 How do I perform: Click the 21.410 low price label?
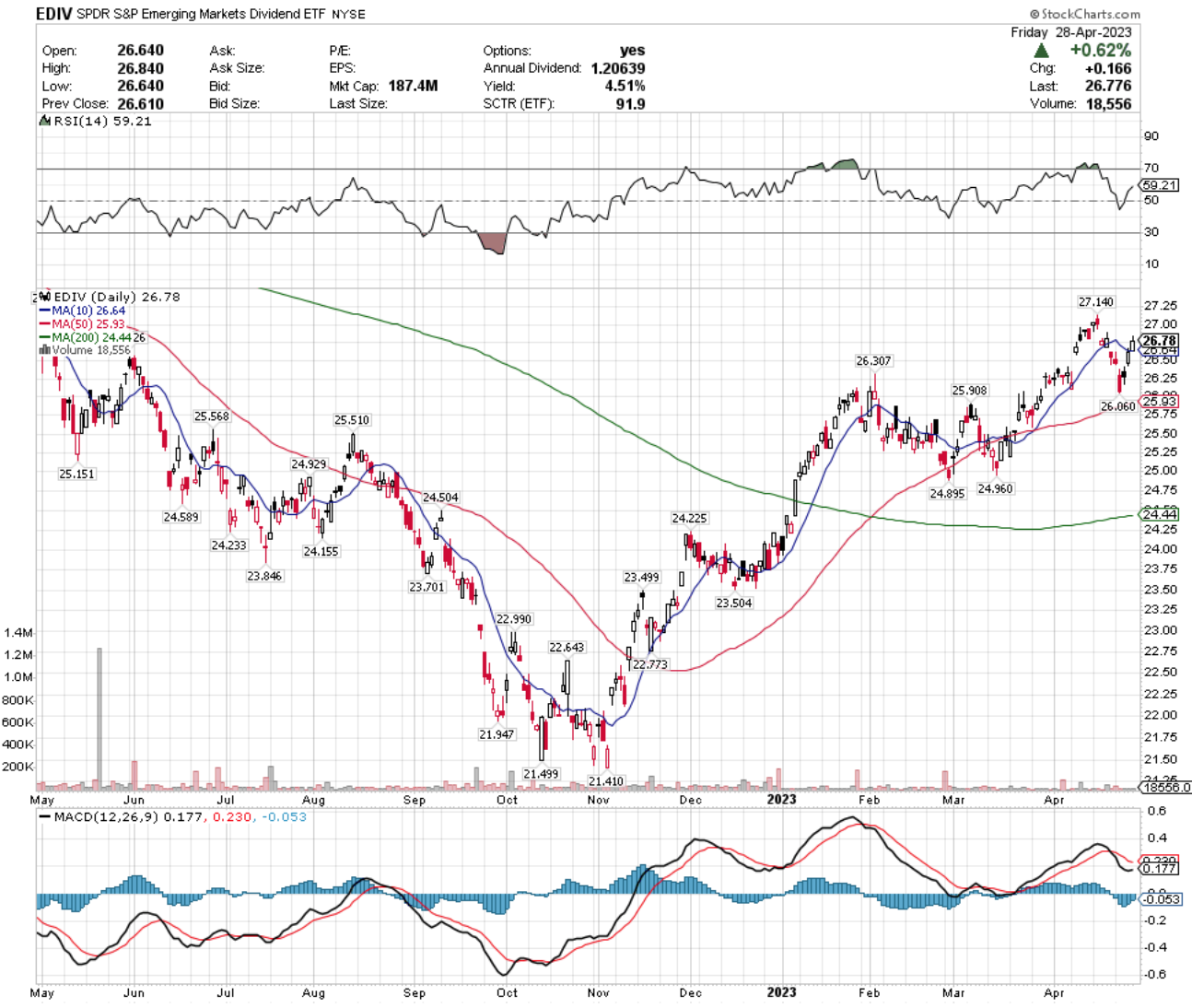click(x=606, y=780)
